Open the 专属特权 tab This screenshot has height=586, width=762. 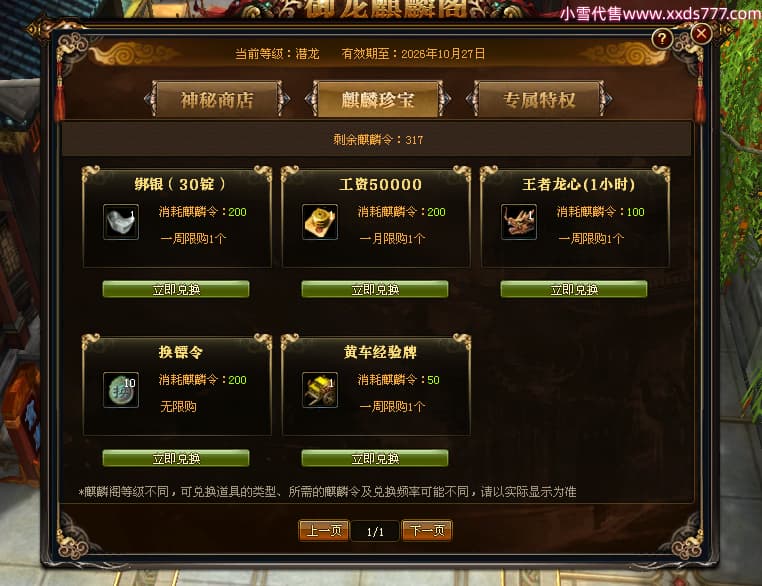click(539, 100)
